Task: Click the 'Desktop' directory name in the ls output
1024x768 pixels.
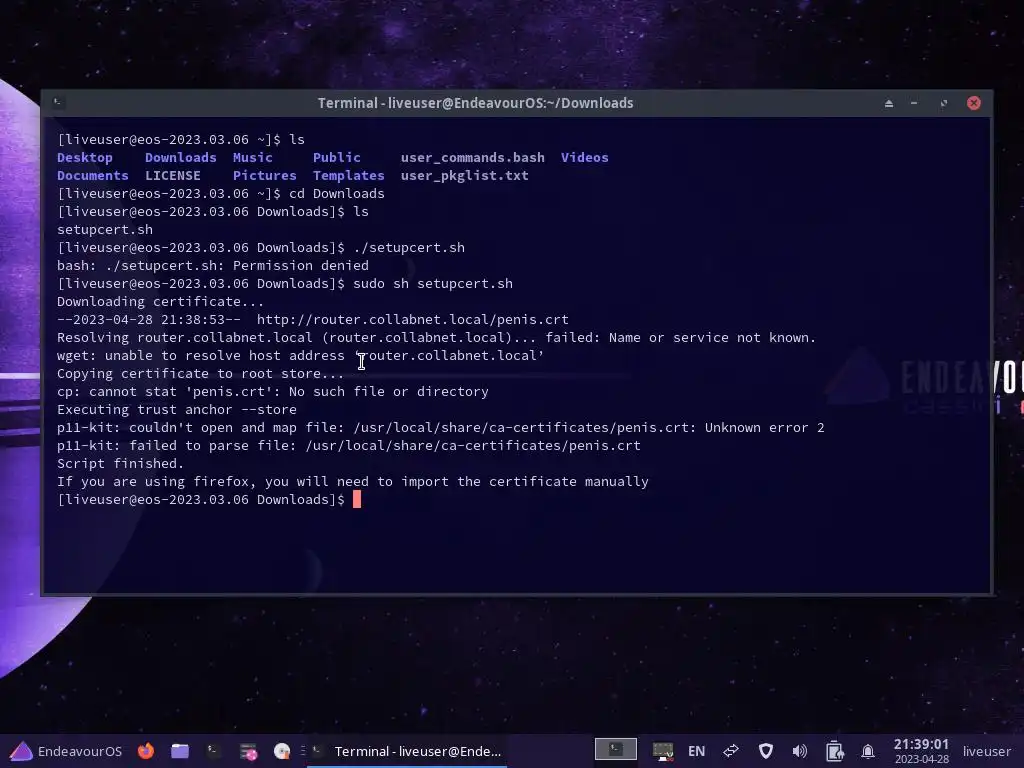Action: (85, 157)
